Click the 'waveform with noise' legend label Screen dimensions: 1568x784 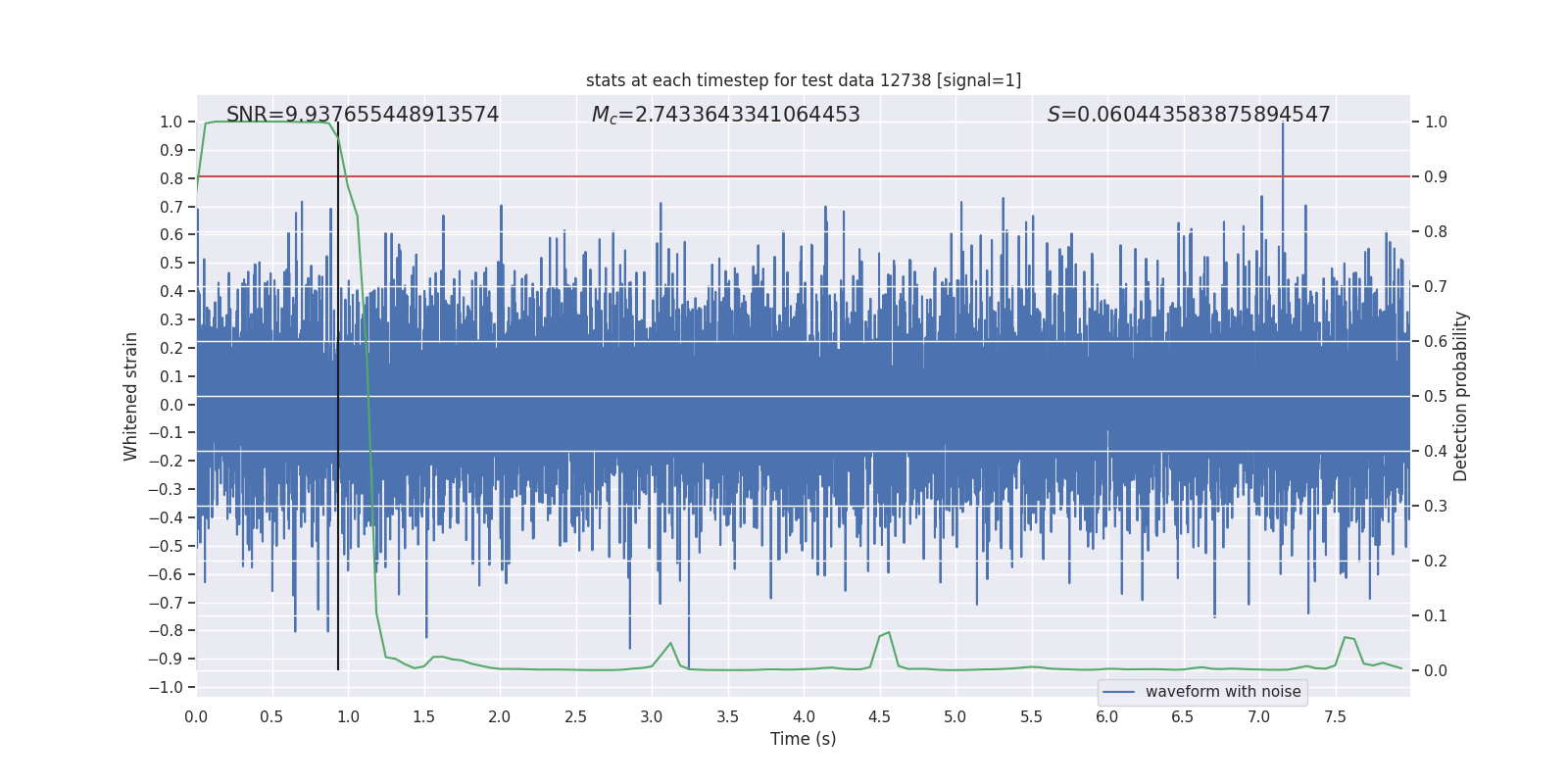click(1222, 692)
